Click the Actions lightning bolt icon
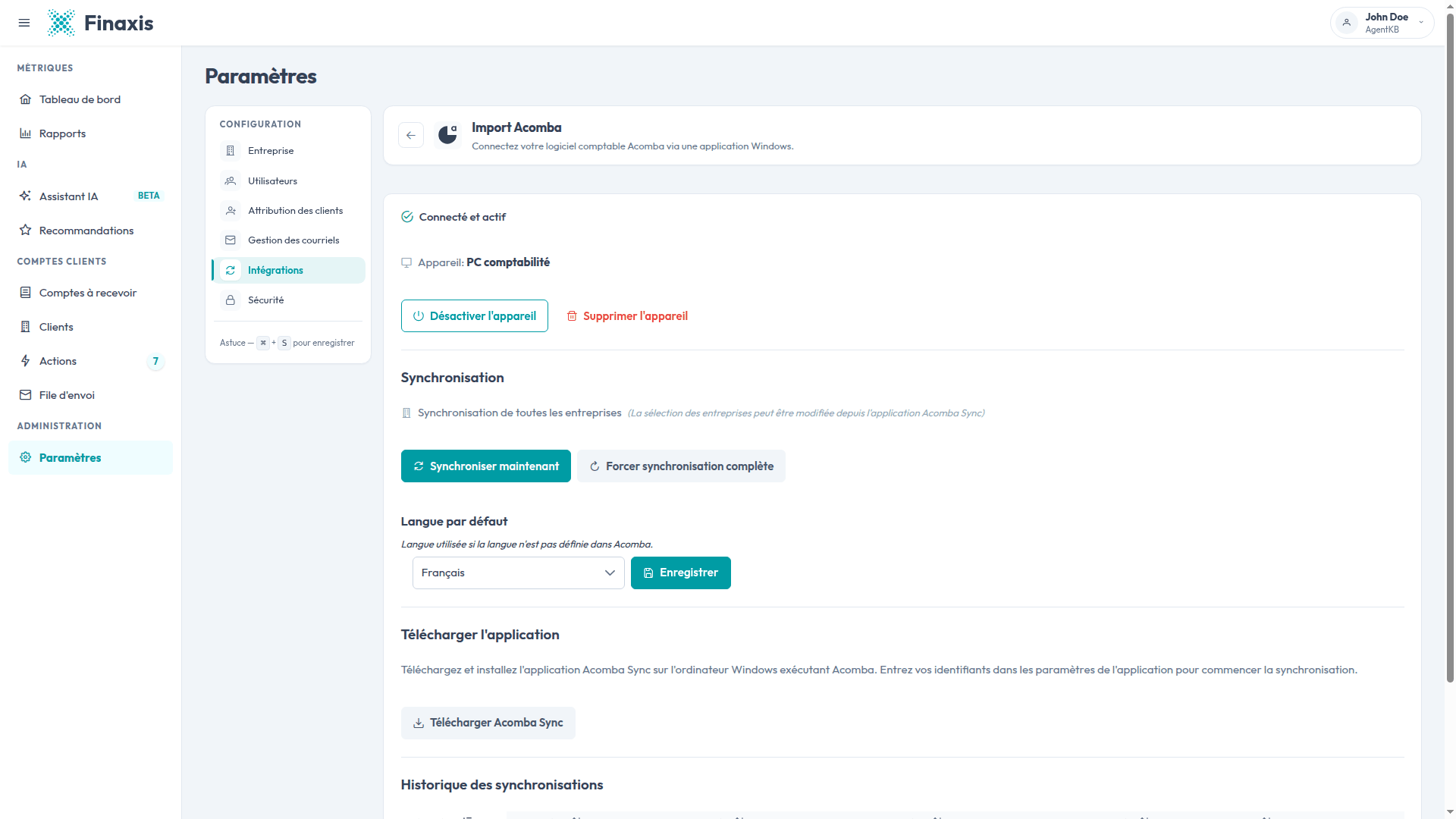 pos(26,361)
